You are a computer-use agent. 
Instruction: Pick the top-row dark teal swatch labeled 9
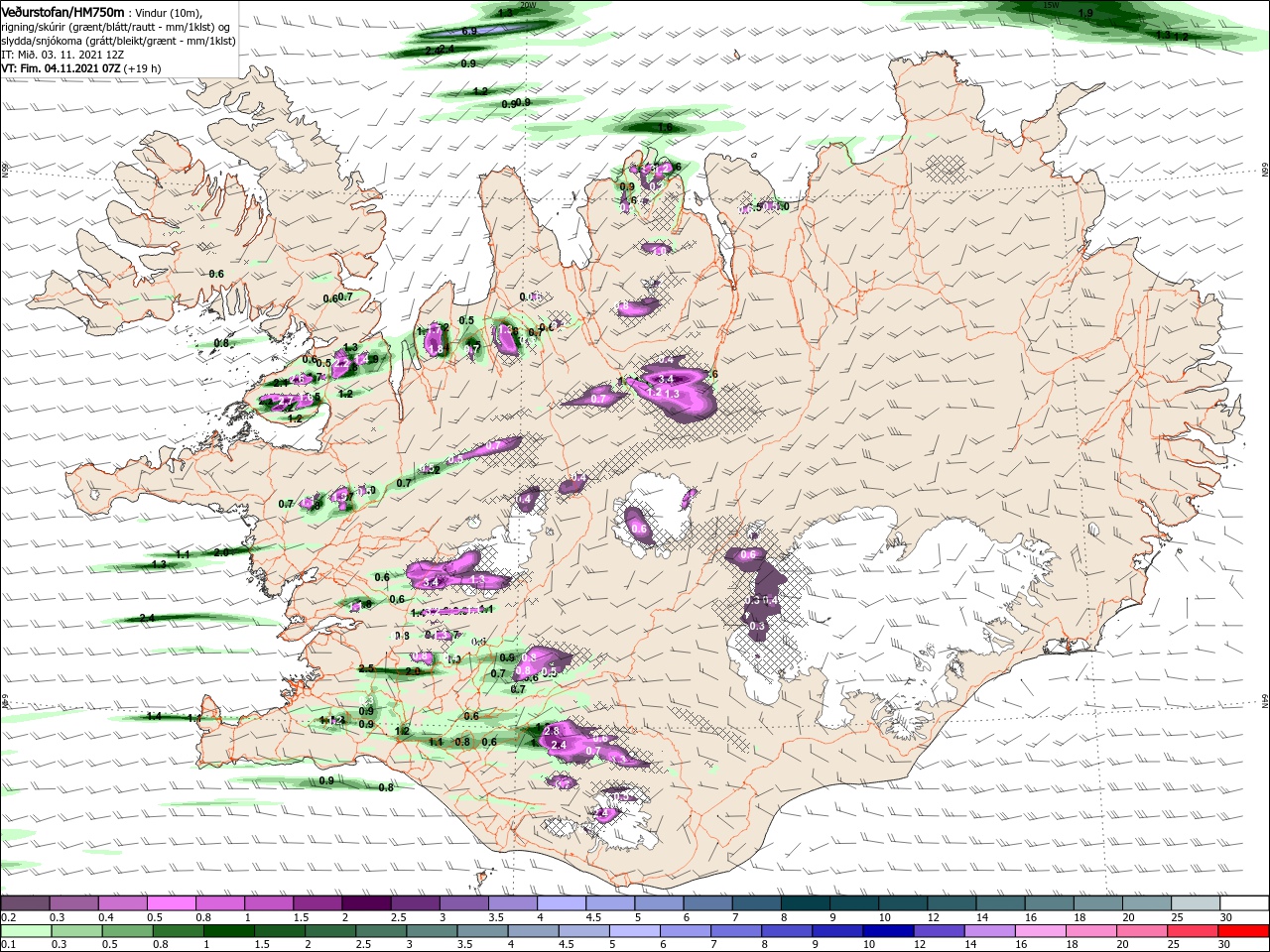coord(853,903)
